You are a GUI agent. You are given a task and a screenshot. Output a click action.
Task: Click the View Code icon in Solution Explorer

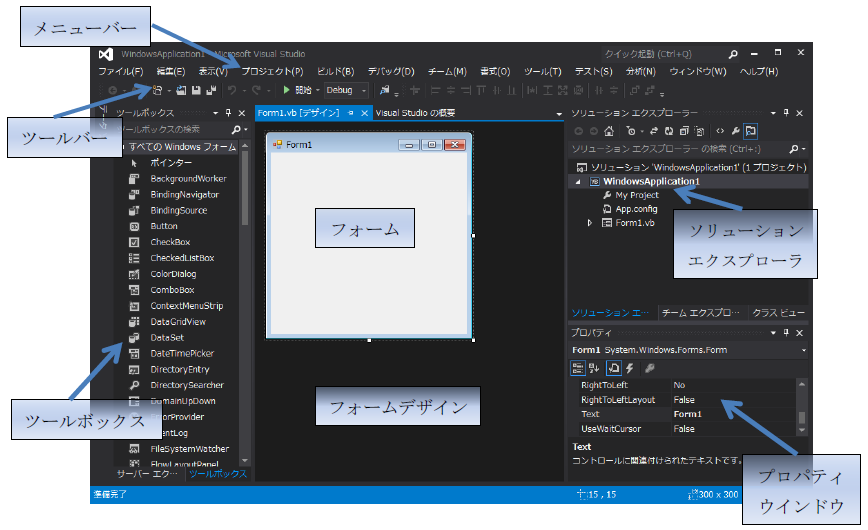(718, 131)
